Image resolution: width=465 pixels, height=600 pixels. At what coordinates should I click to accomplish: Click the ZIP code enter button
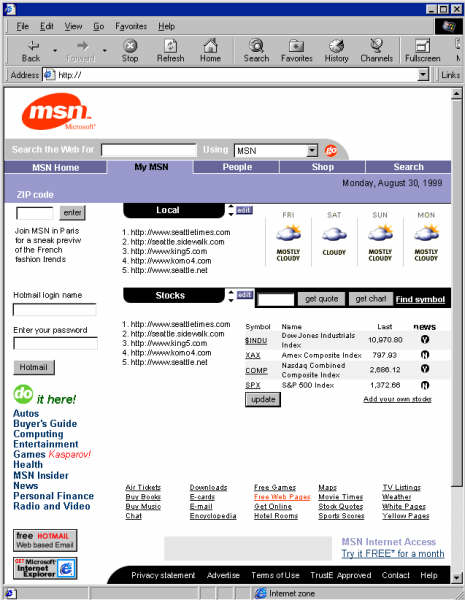pos(72,213)
